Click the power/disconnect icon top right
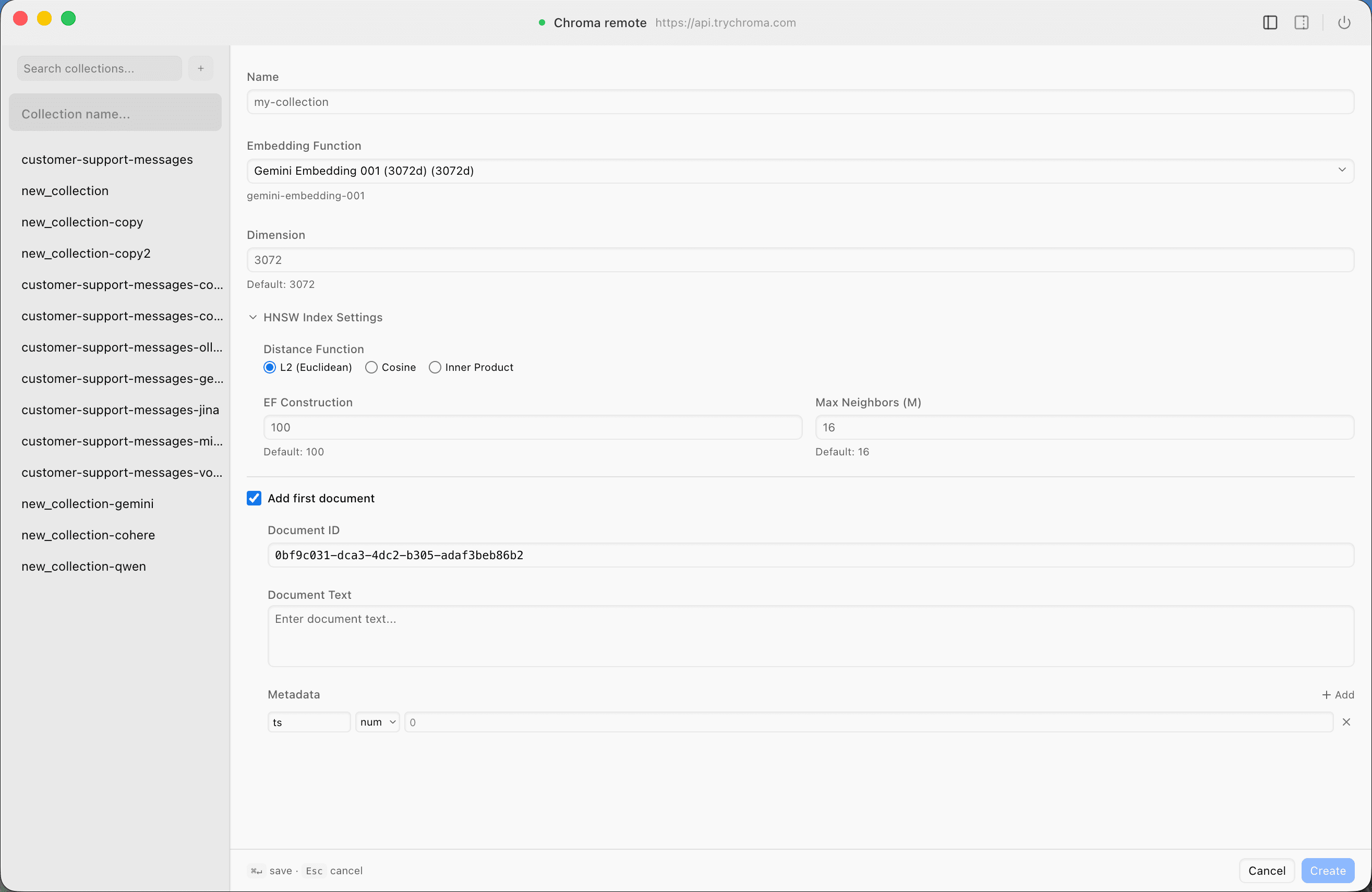 click(1344, 22)
